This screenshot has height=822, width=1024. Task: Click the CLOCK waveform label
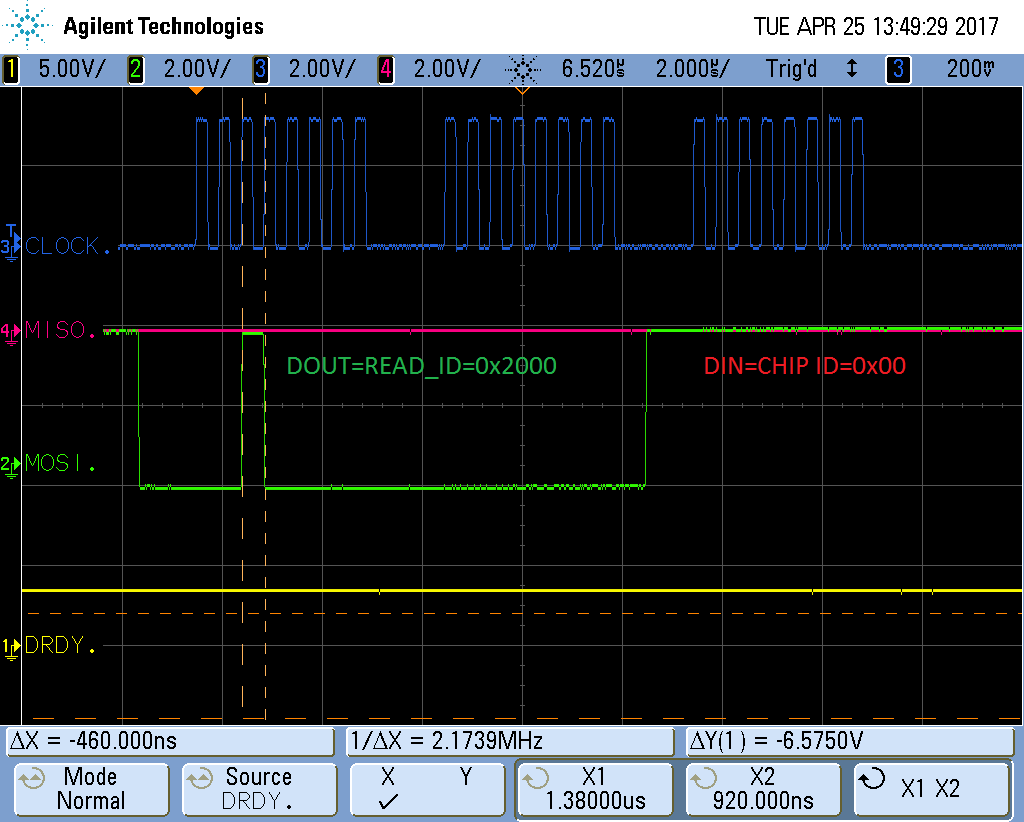point(67,246)
